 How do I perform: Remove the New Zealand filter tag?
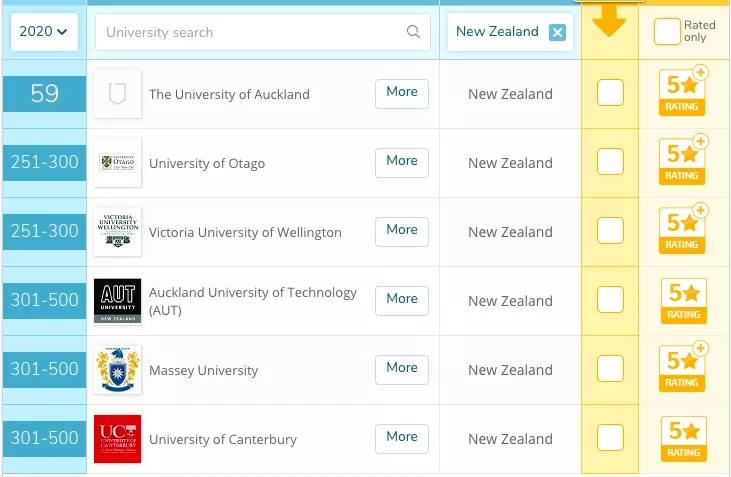(557, 32)
